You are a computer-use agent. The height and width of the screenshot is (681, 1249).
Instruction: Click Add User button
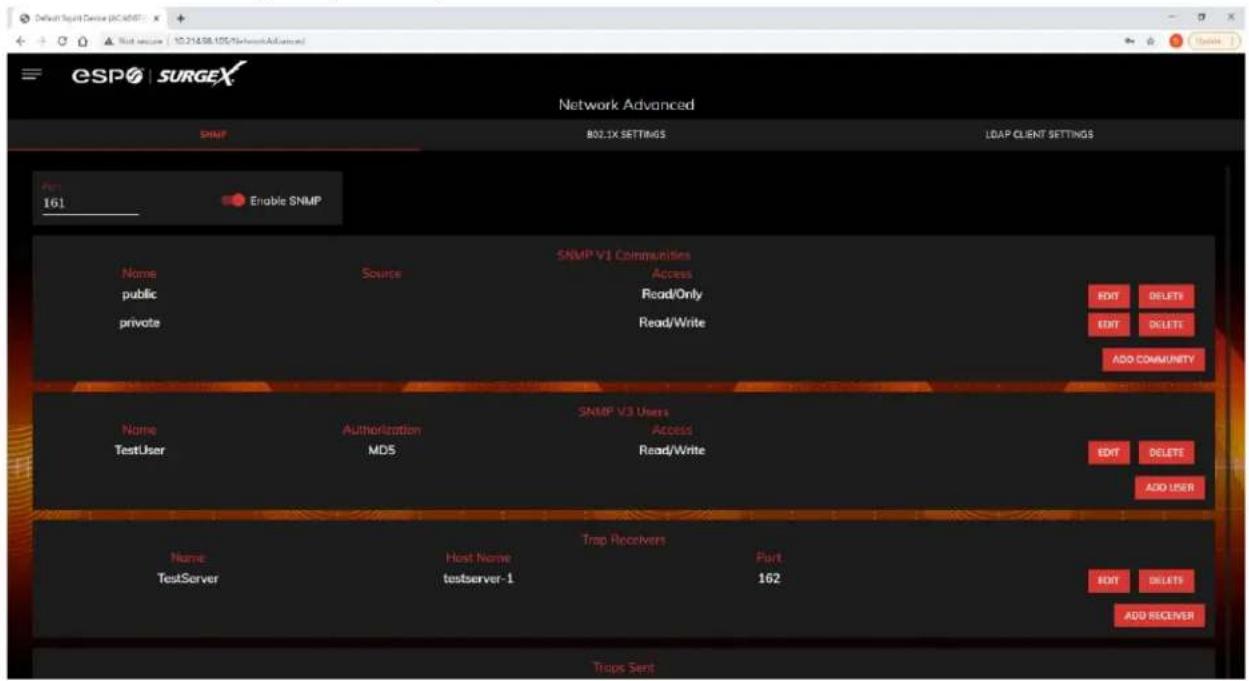[1169, 488]
